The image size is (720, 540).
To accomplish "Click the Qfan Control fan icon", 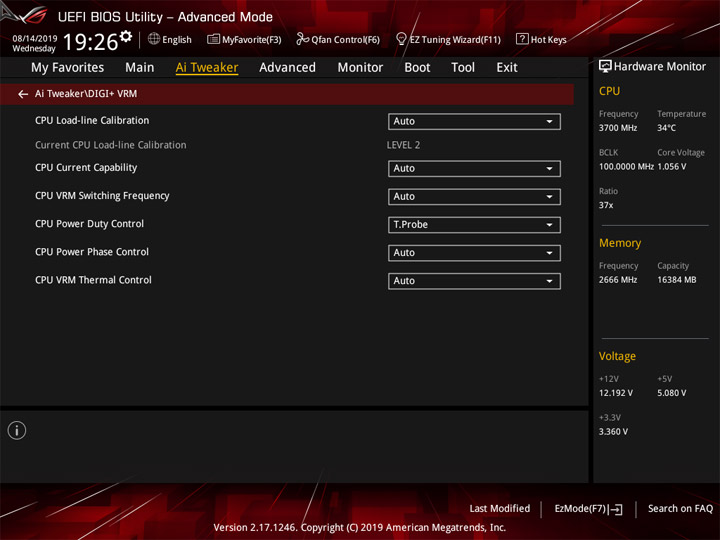I will [x=302, y=39].
